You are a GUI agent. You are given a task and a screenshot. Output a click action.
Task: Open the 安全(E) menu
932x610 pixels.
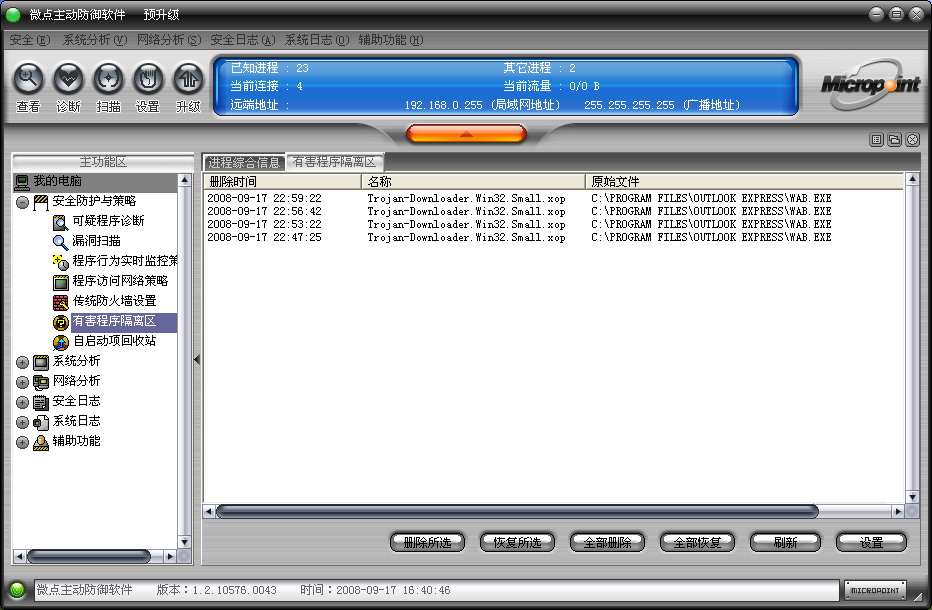point(30,40)
